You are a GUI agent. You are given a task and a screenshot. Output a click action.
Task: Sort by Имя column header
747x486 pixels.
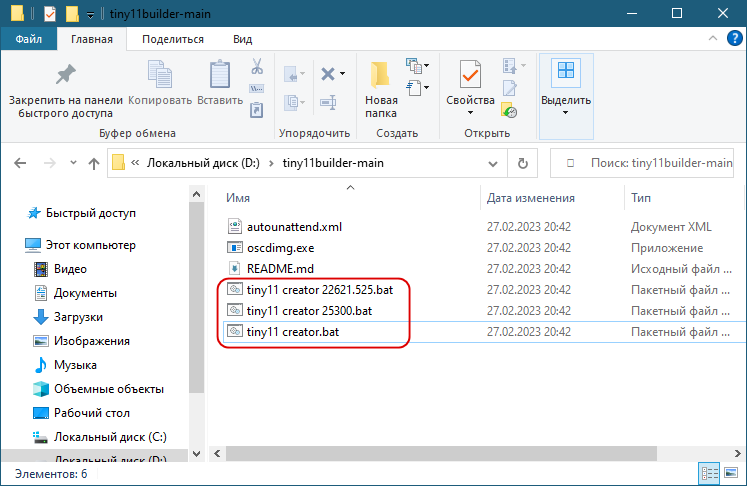click(238, 198)
